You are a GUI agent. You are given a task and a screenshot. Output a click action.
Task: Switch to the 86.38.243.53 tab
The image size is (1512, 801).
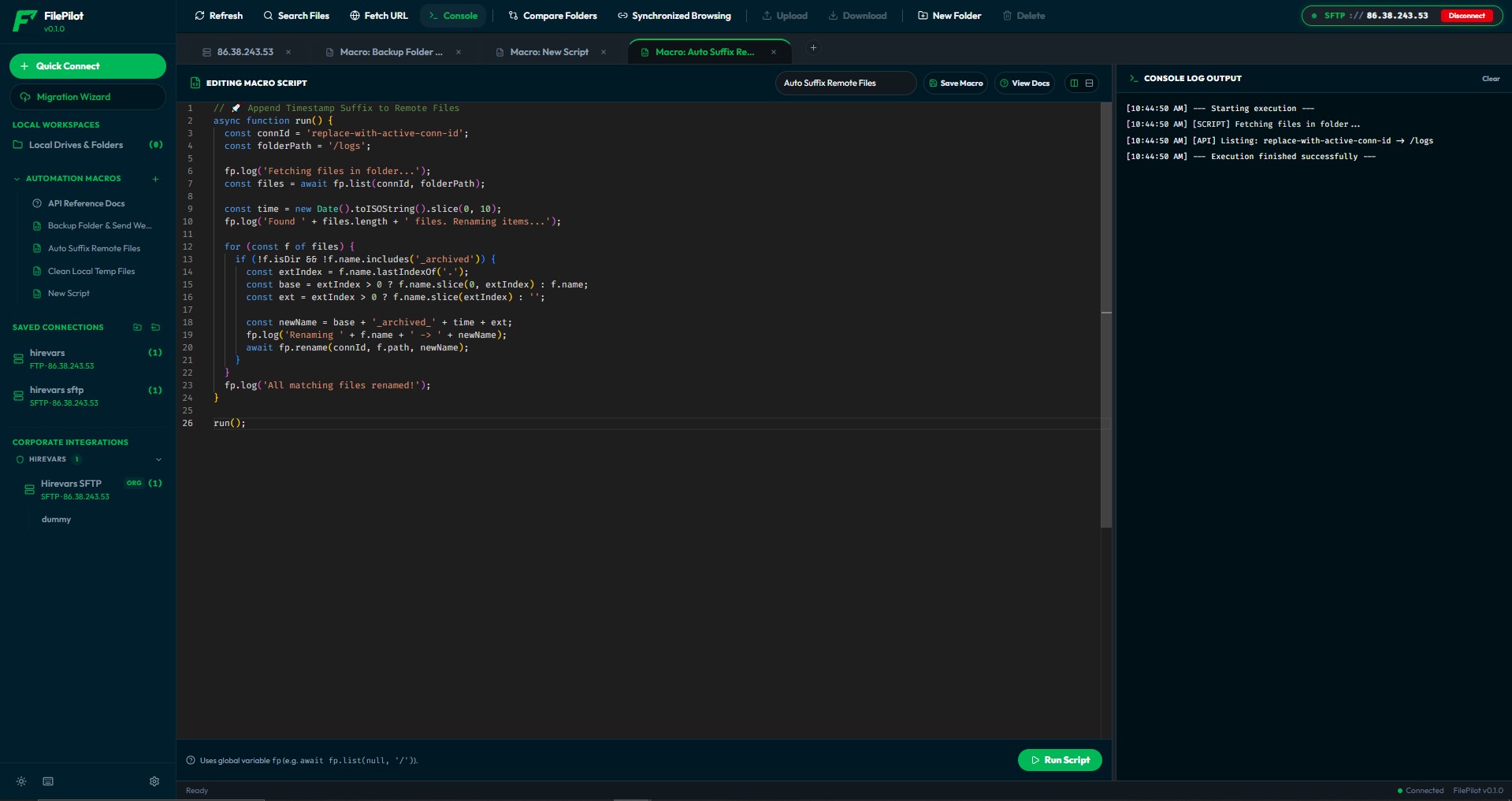(x=245, y=52)
